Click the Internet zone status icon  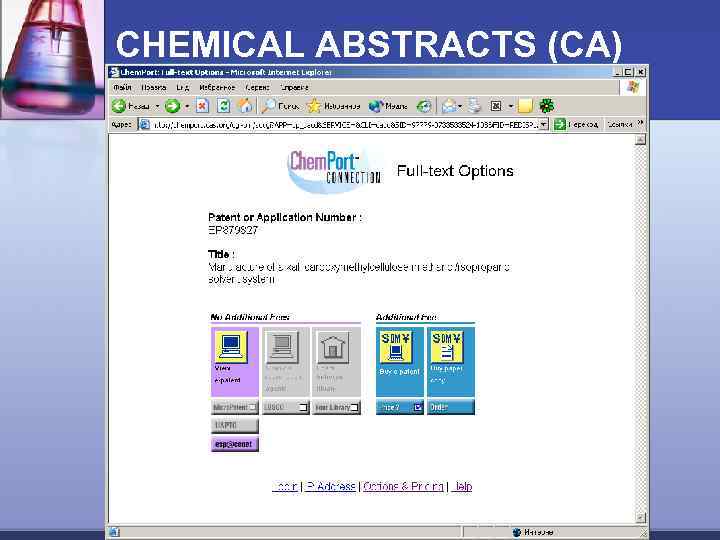point(517,532)
